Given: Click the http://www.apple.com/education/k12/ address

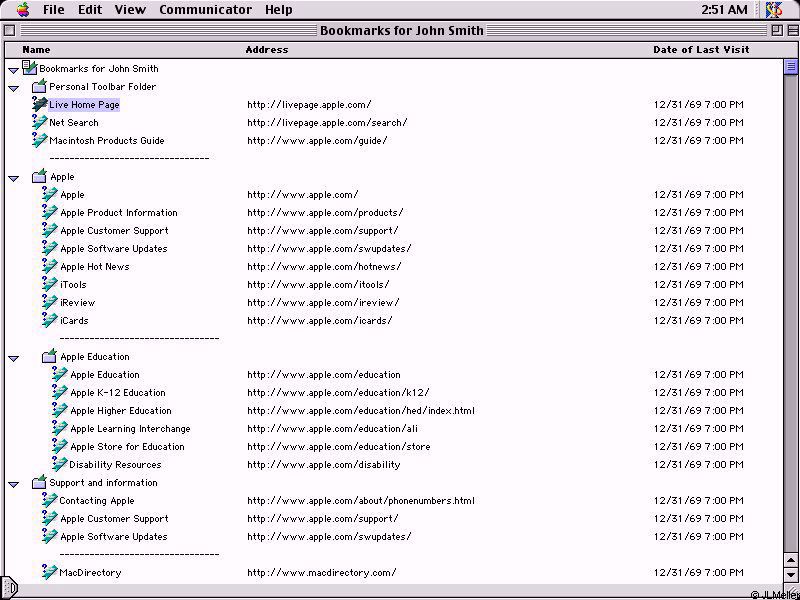Looking at the screenshot, I should (338, 392).
